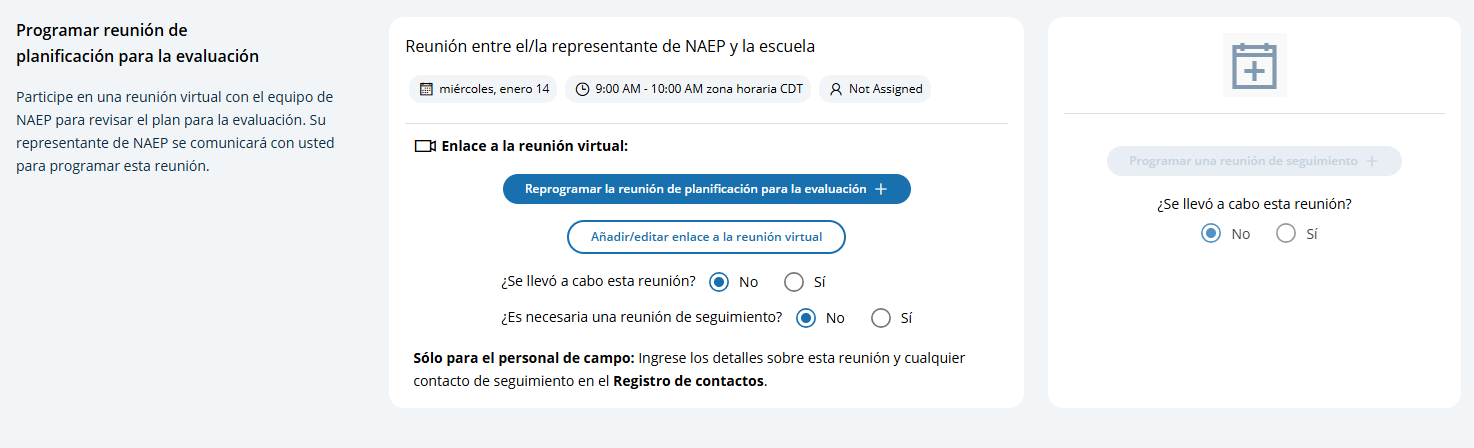Choose No for follow-up meeting needed

[806, 318]
